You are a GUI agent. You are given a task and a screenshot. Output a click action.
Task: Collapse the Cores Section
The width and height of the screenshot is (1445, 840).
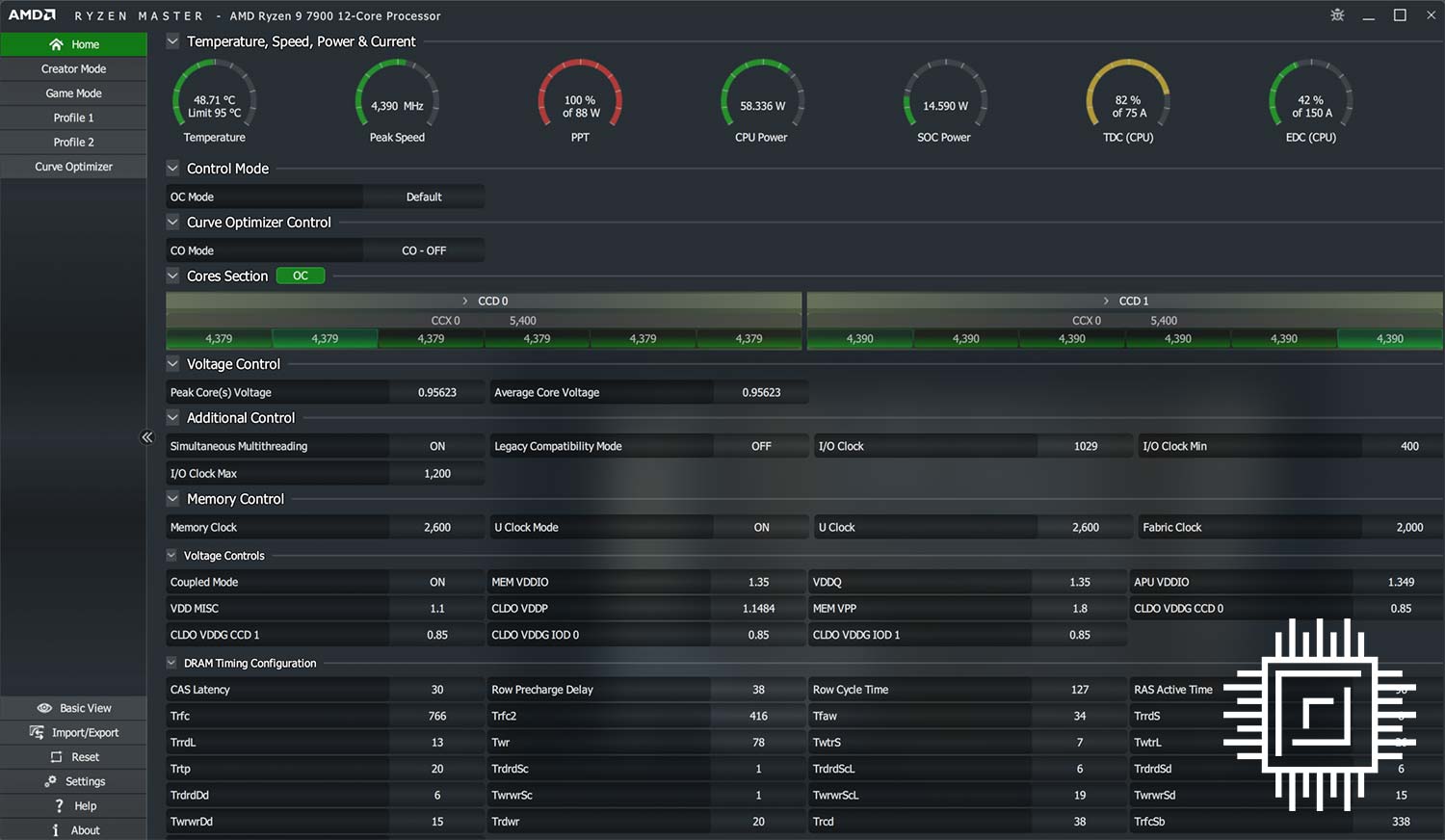(x=172, y=276)
